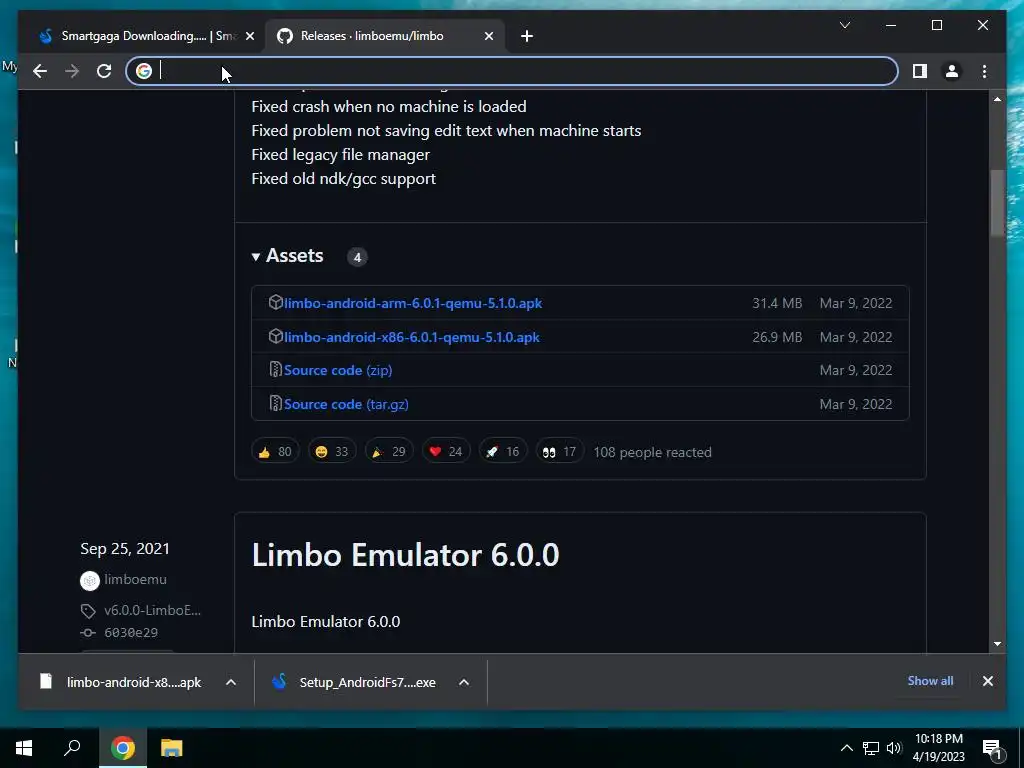Click the limboemu avatar image
Image resolution: width=1024 pixels, height=768 pixels.
(x=89, y=580)
